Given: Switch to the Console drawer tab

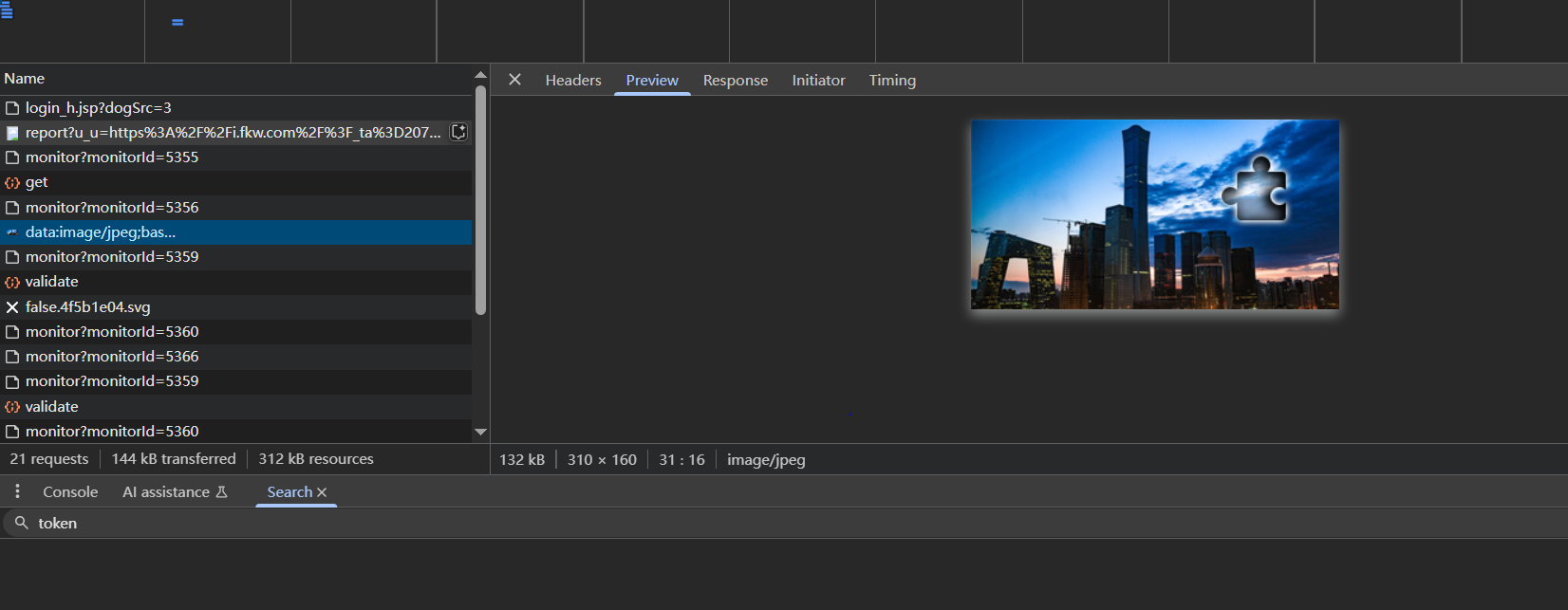Looking at the screenshot, I should click(x=70, y=492).
